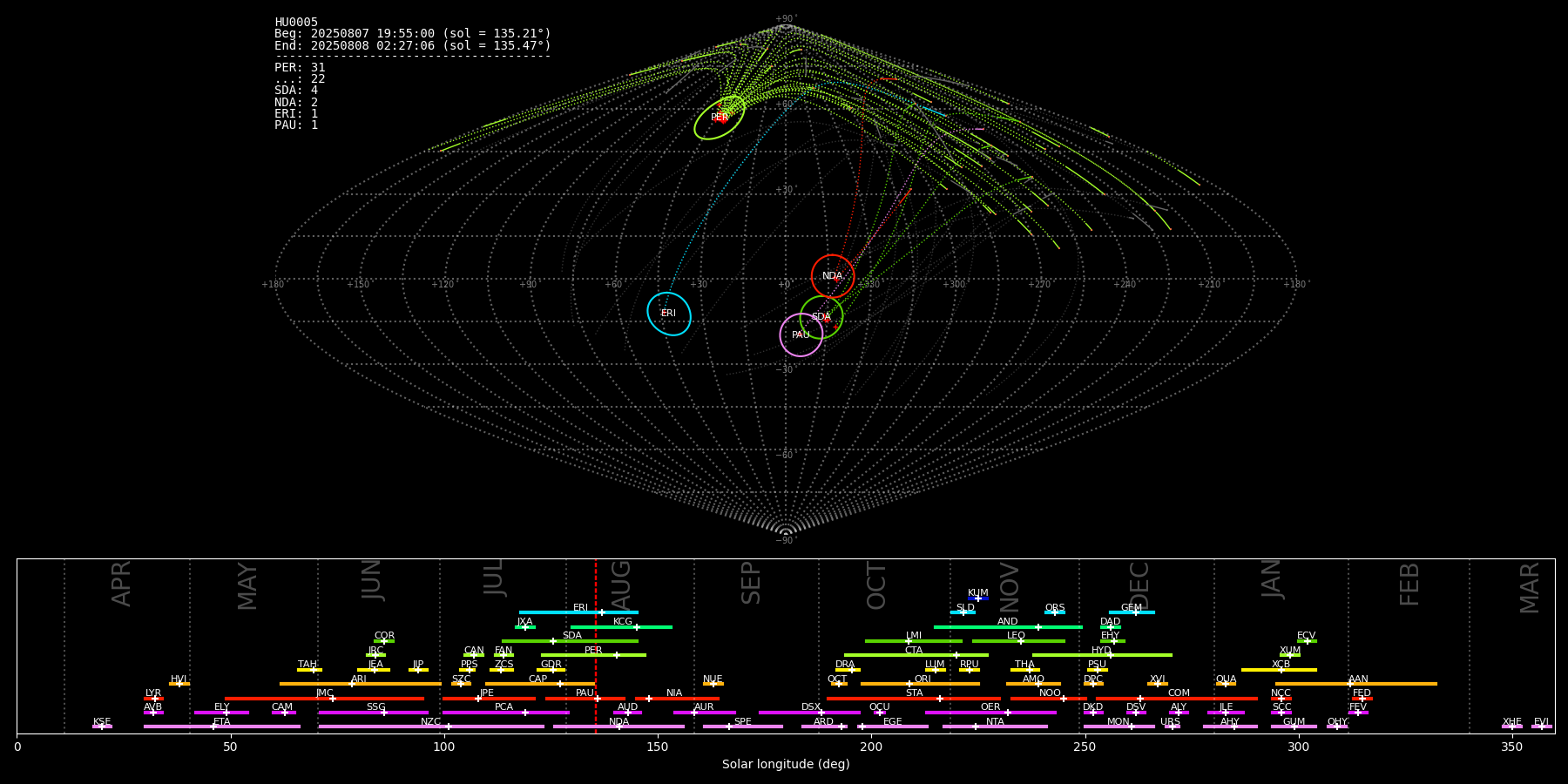The image size is (1568, 784).
Task: Click the PER radiant ellipse on the sky map
Action: pyautogui.click(x=720, y=118)
